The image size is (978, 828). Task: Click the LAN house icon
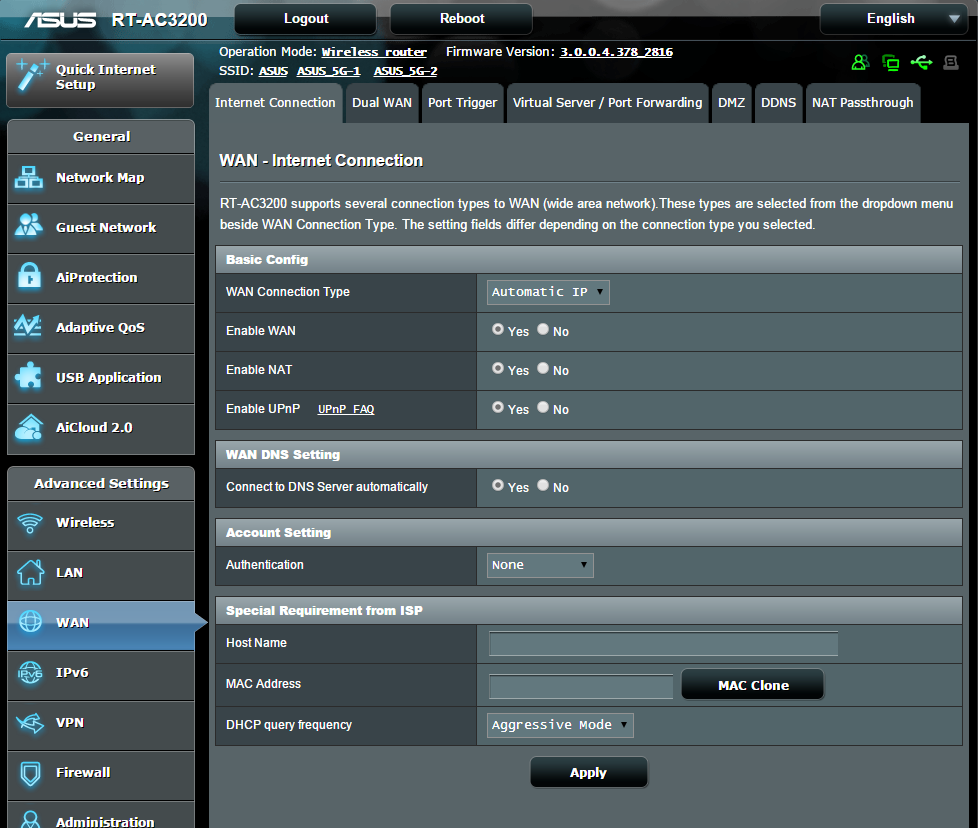(x=30, y=572)
